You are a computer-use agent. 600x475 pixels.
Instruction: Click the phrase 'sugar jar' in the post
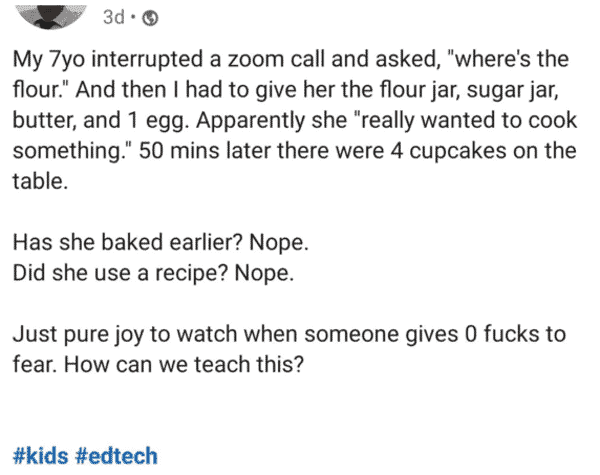pyautogui.click(x=511, y=90)
